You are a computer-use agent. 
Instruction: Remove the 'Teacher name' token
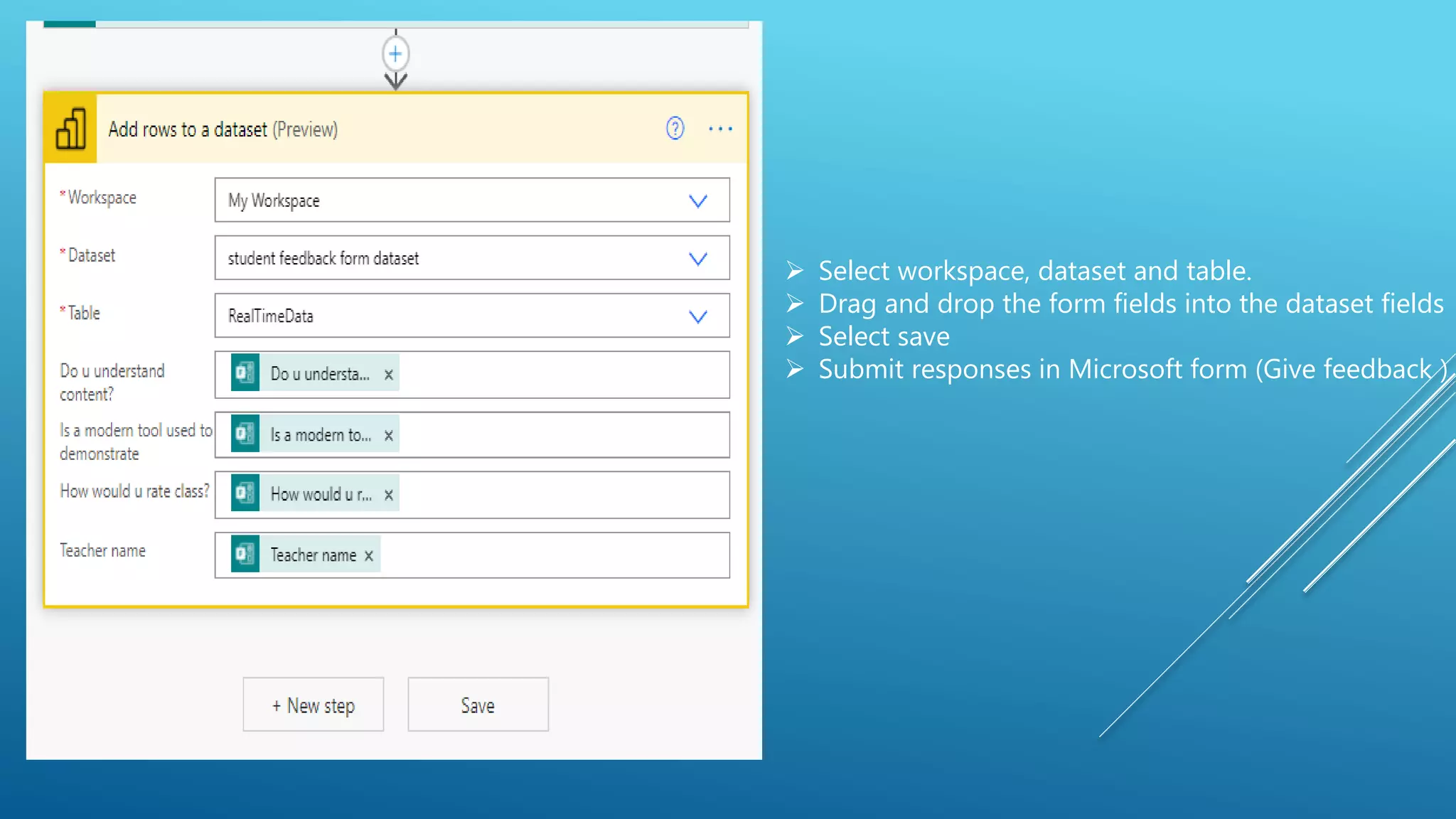[x=369, y=556]
